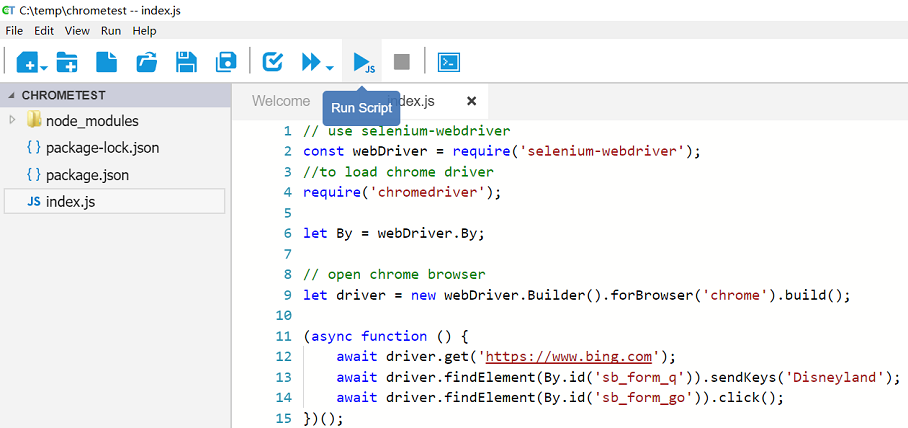Expand the node_modules folder triangle

pos(12,120)
